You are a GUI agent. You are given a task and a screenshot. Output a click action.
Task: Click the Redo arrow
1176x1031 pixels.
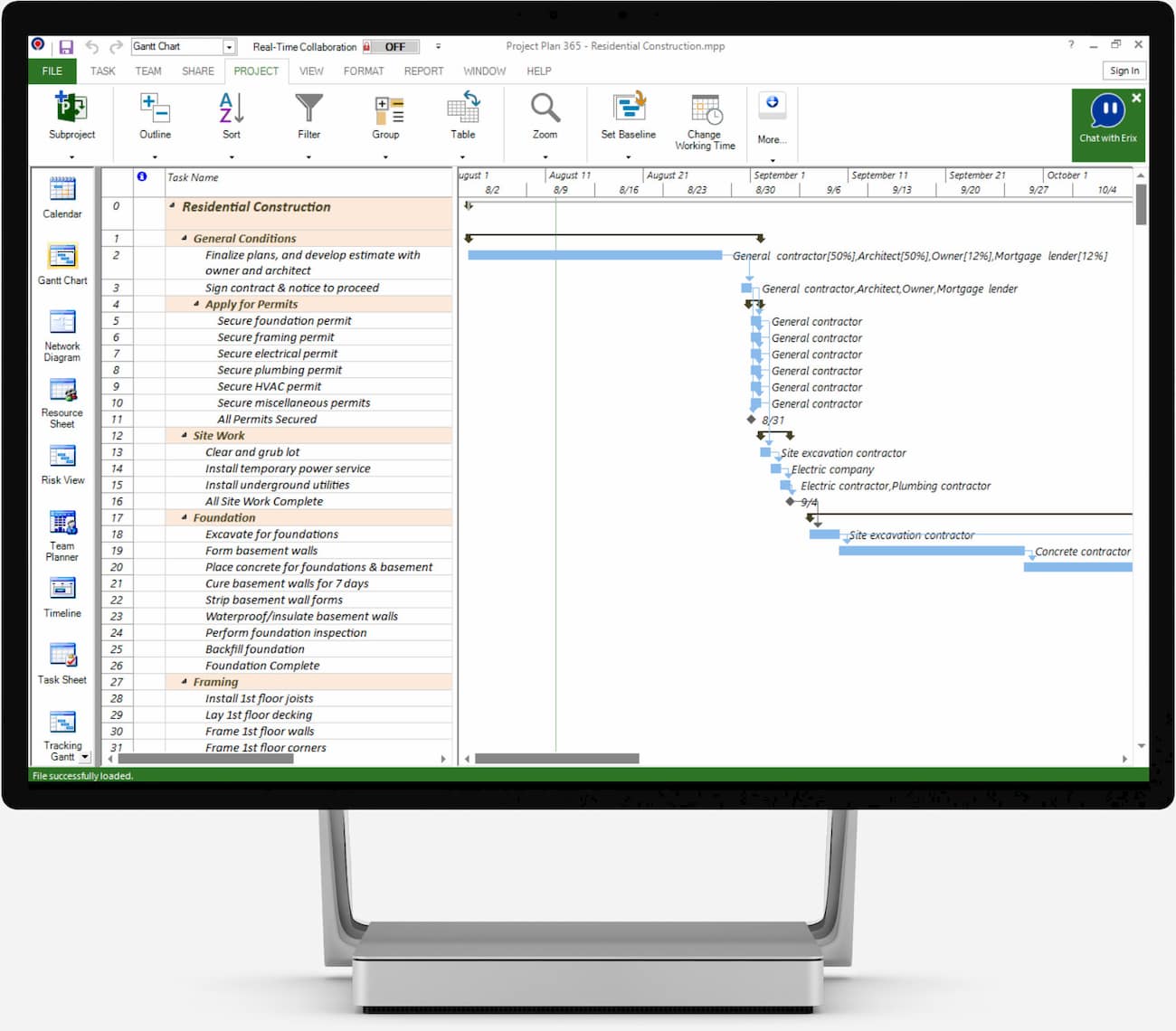[x=116, y=47]
